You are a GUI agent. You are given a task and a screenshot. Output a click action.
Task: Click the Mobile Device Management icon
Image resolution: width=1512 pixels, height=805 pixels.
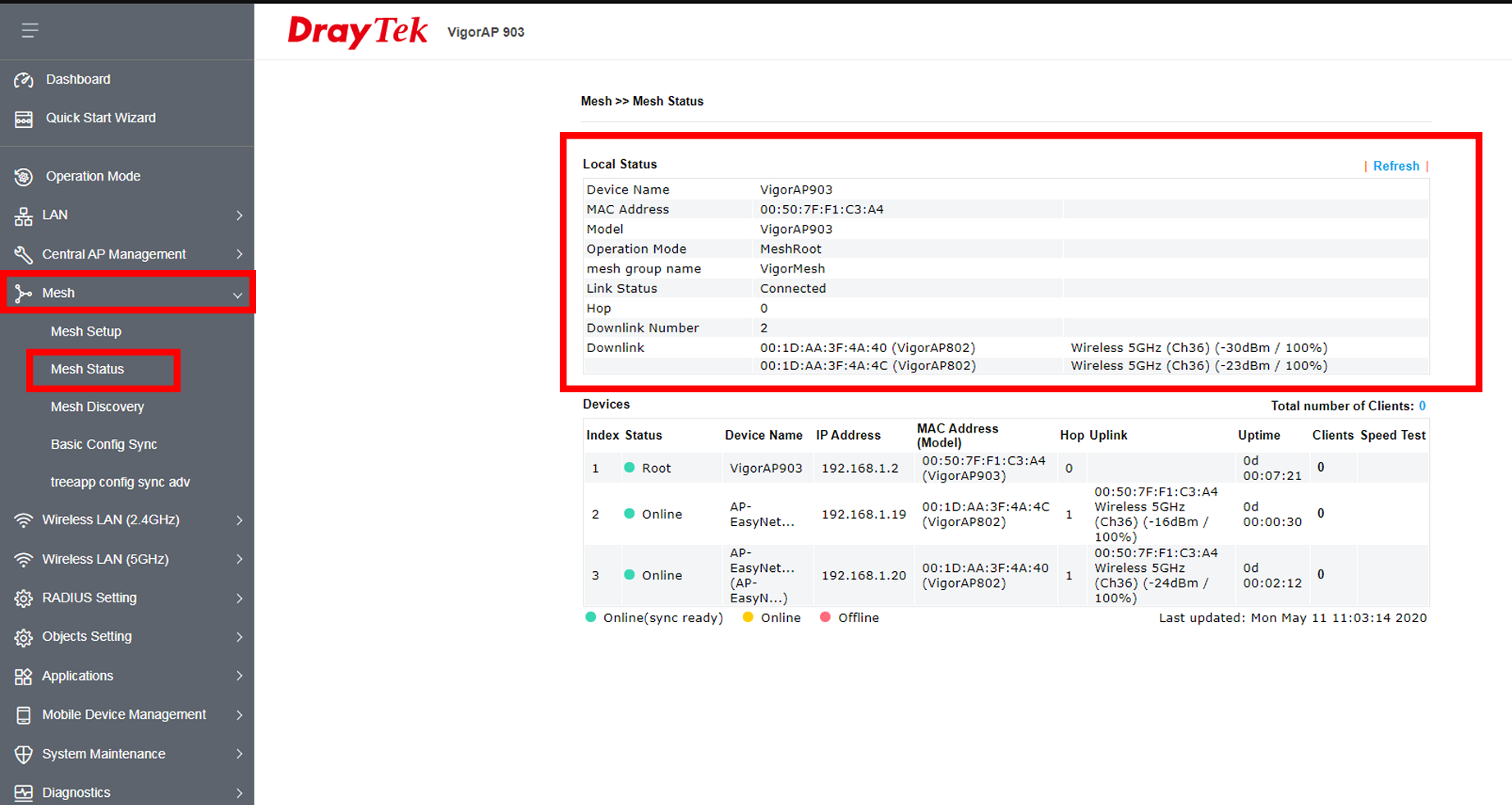[24, 715]
